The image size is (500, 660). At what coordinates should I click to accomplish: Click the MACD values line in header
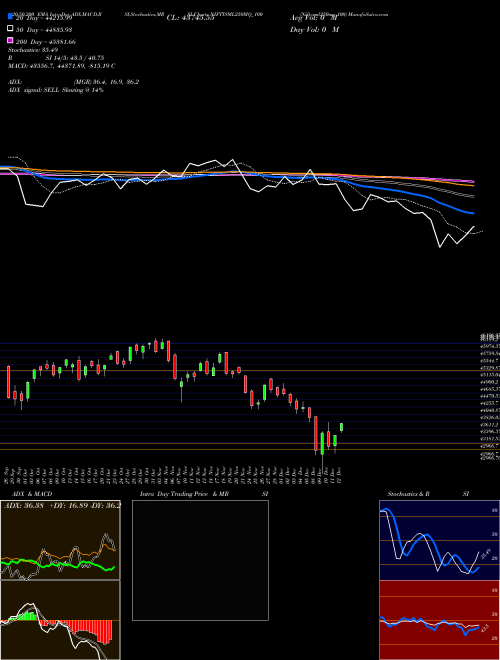point(61,66)
